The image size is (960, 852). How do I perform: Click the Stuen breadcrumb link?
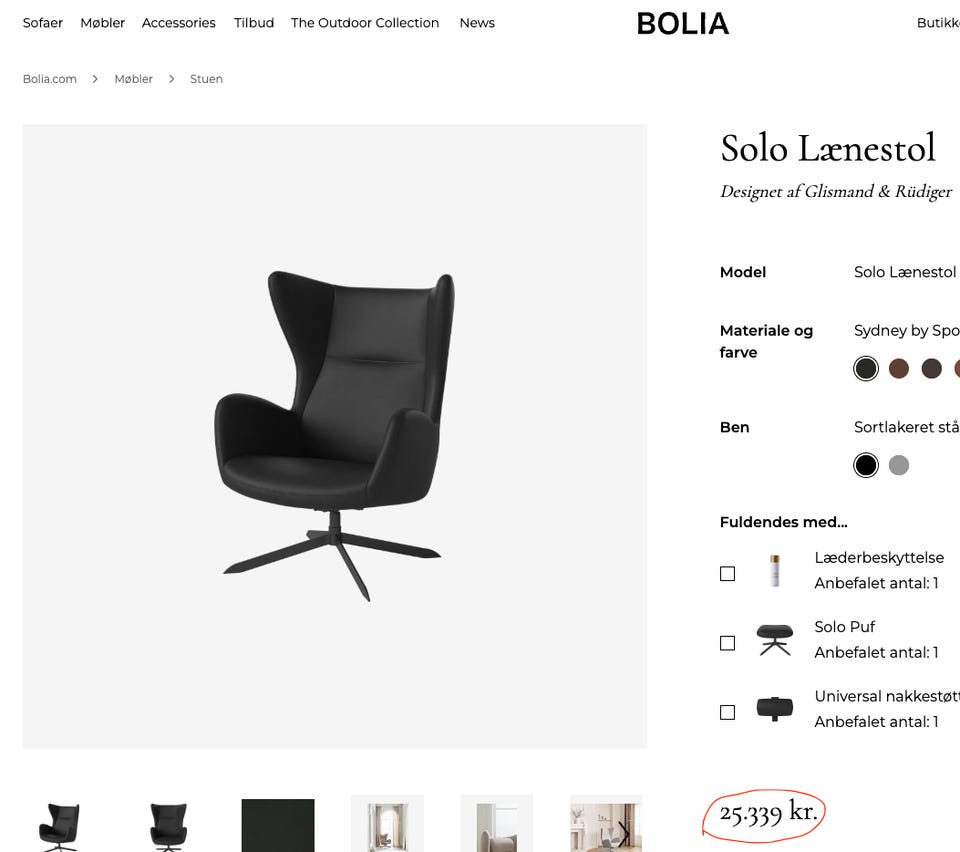[206, 78]
